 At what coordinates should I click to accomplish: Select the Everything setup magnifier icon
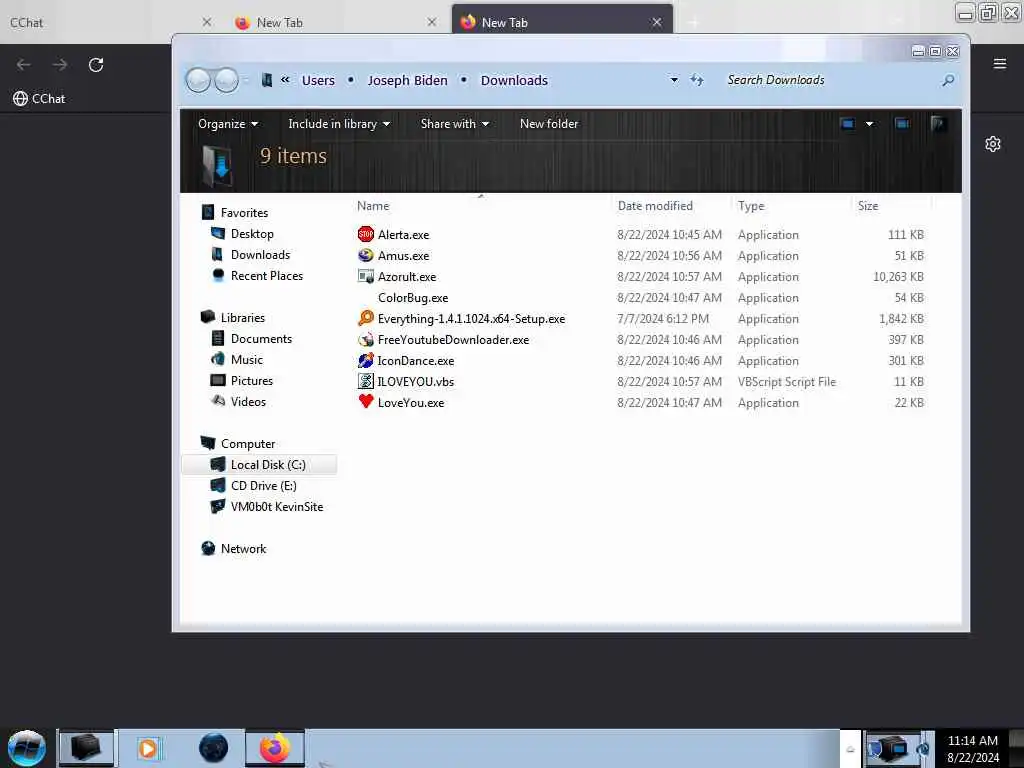[x=366, y=318]
